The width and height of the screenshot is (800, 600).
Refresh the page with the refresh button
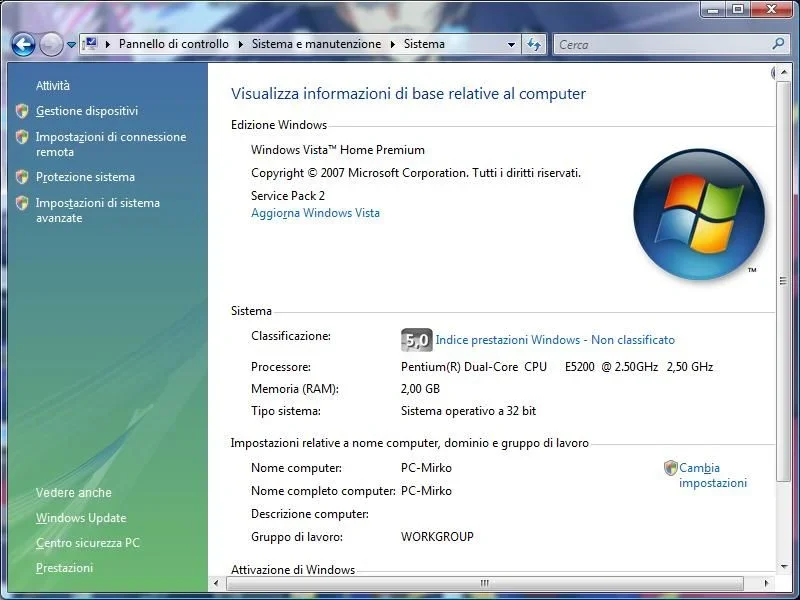pos(534,44)
